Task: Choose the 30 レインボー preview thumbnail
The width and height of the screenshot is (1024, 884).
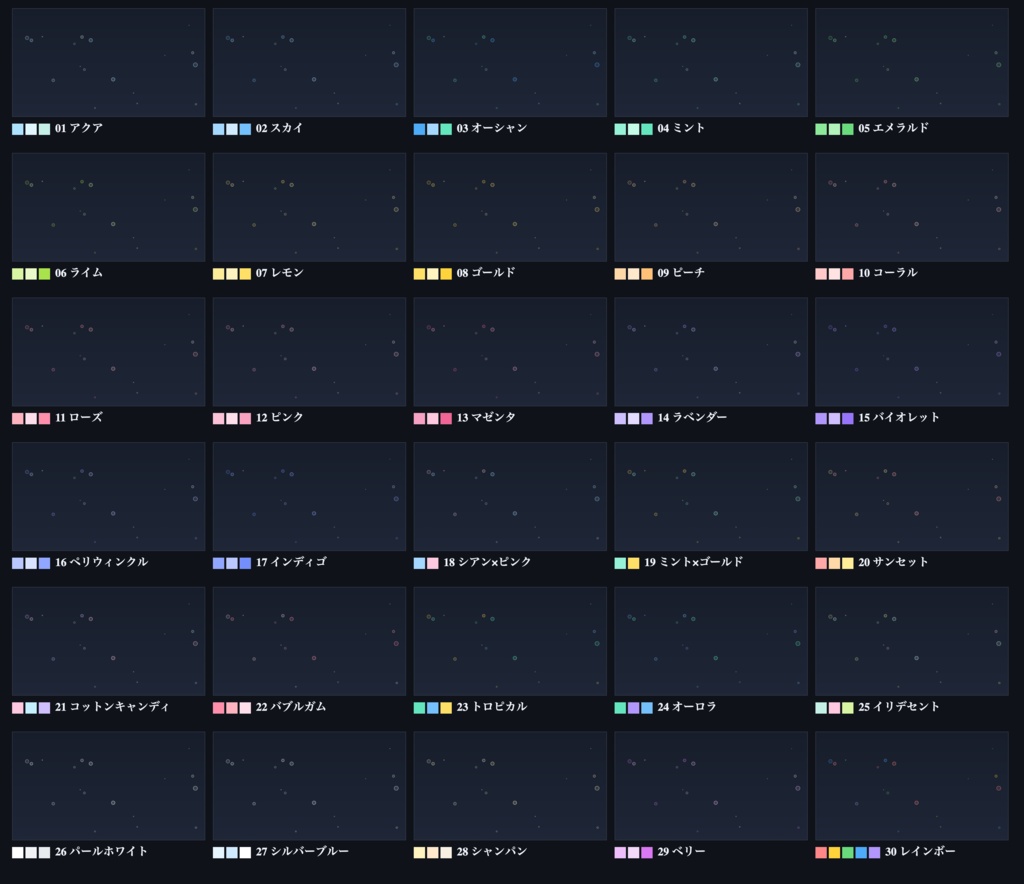Action: pyautogui.click(x=912, y=786)
